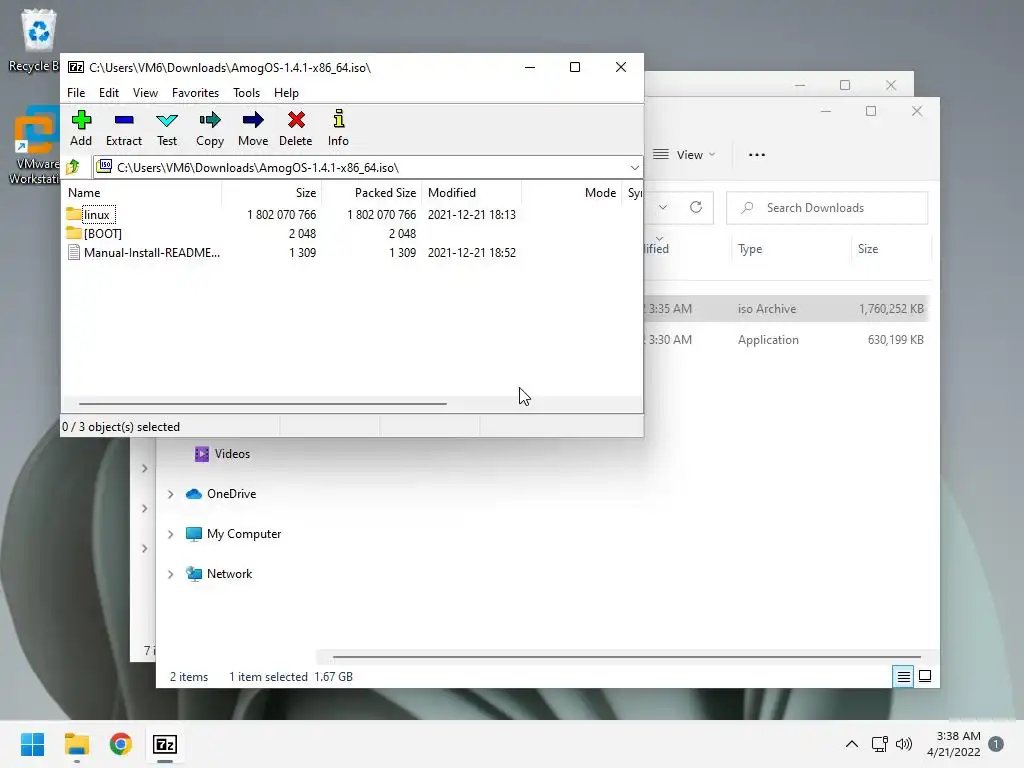
Task: Select the [BOOT] folder icon
Action: tap(73, 233)
